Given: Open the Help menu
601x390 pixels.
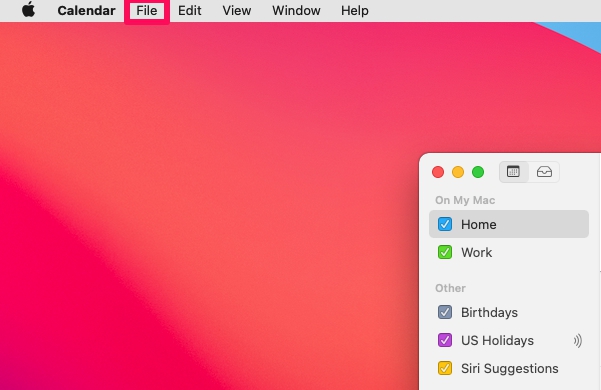Looking at the screenshot, I should [355, 10].
